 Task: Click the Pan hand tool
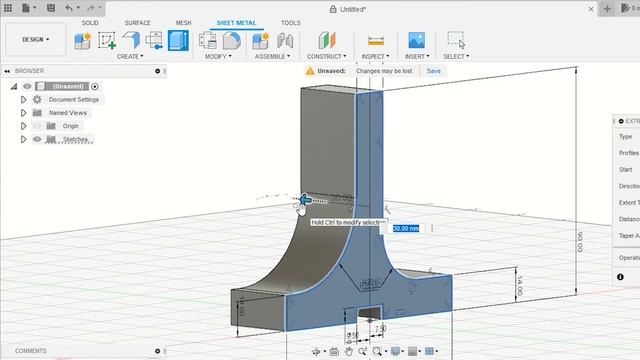[348, 351]
